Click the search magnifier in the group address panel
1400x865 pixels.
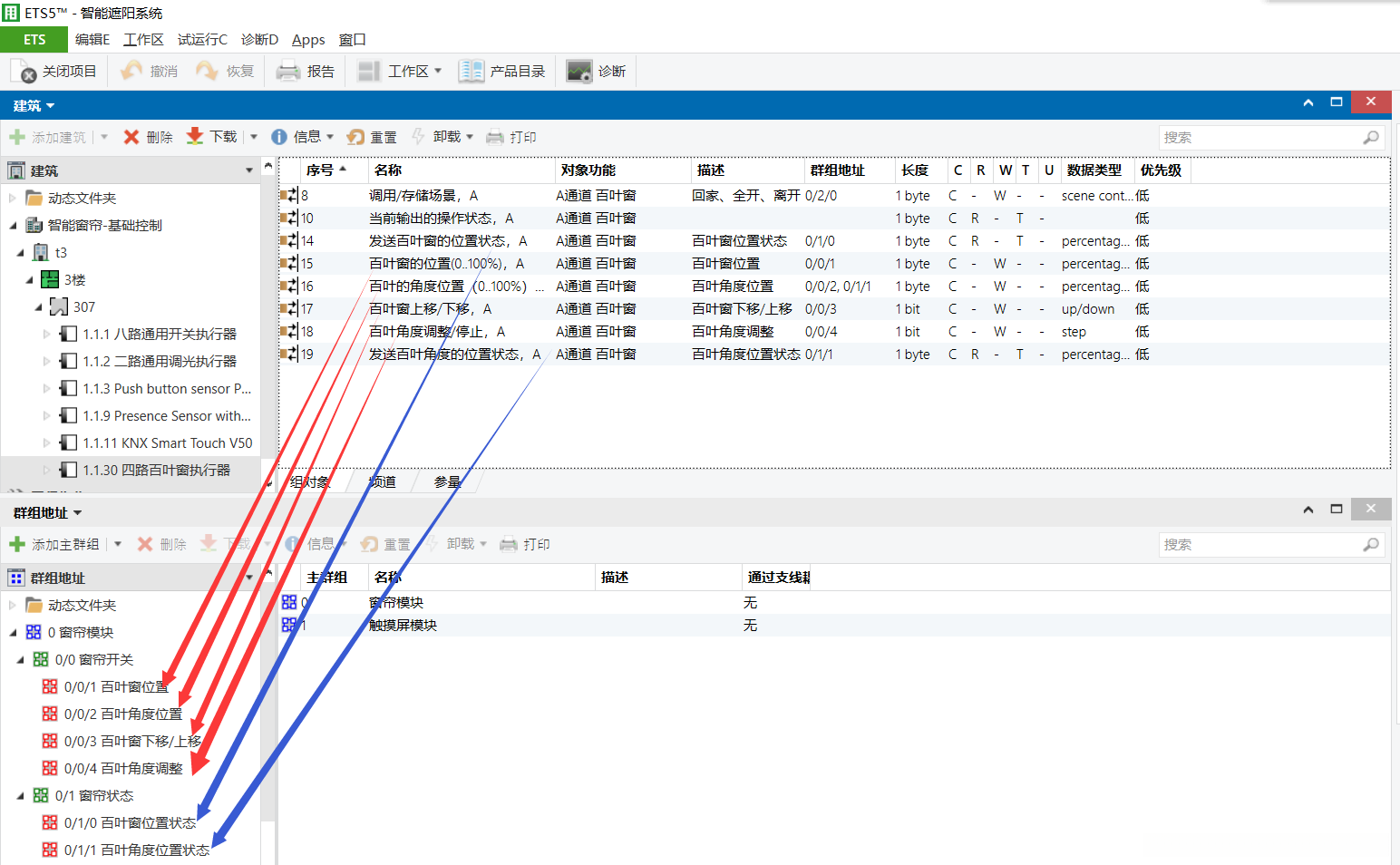click(x=1371, y=544)
